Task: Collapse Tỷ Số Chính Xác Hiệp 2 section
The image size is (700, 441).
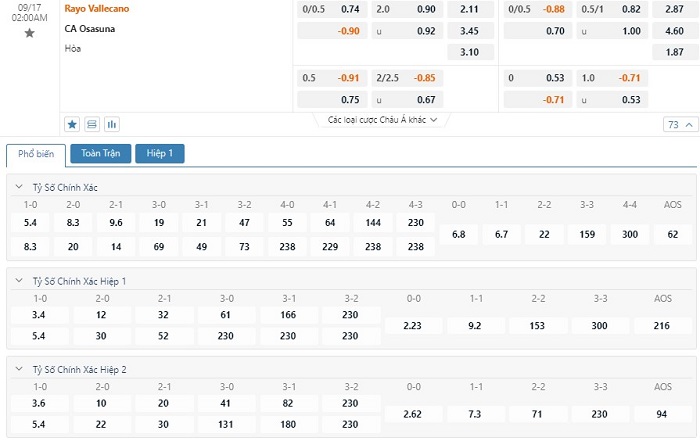Action: [x=19, y=369]
